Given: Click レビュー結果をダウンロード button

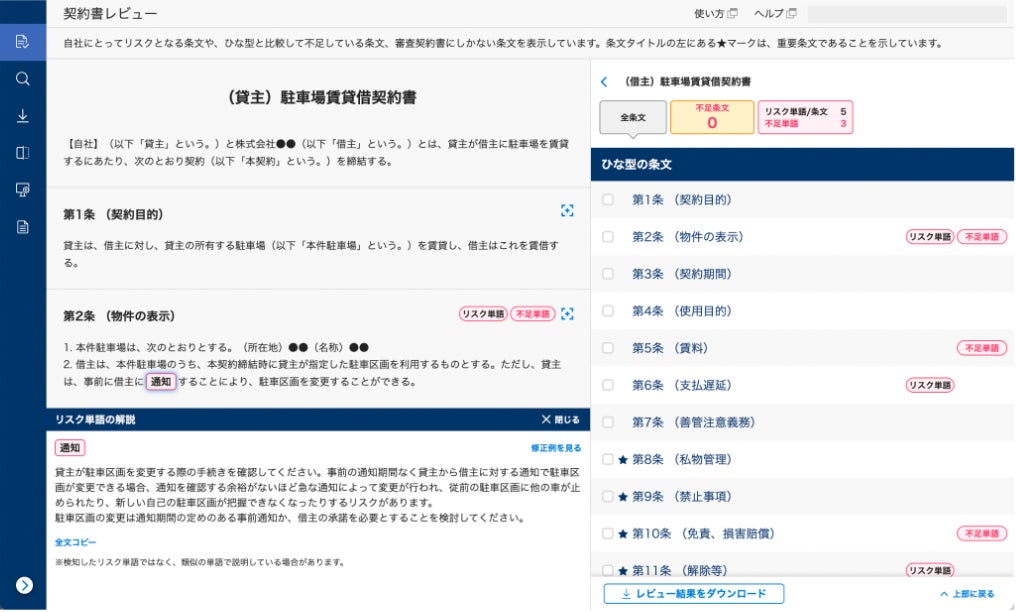Looking at the screenshot, I should tap(693, 595).
